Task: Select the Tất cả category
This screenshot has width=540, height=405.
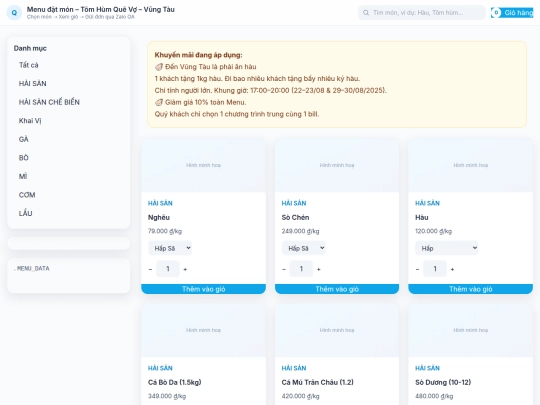Action: coord(69,65)
